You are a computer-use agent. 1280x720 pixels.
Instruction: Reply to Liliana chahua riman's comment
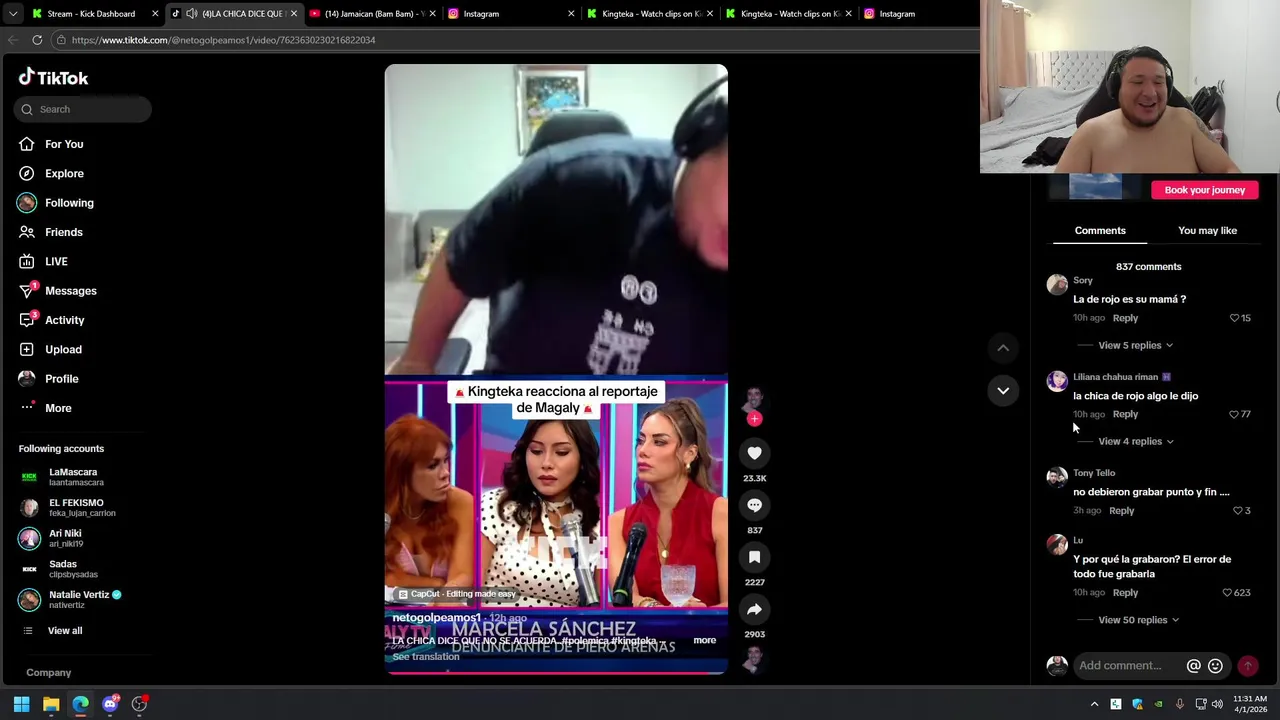click(x=1125, y=414)
